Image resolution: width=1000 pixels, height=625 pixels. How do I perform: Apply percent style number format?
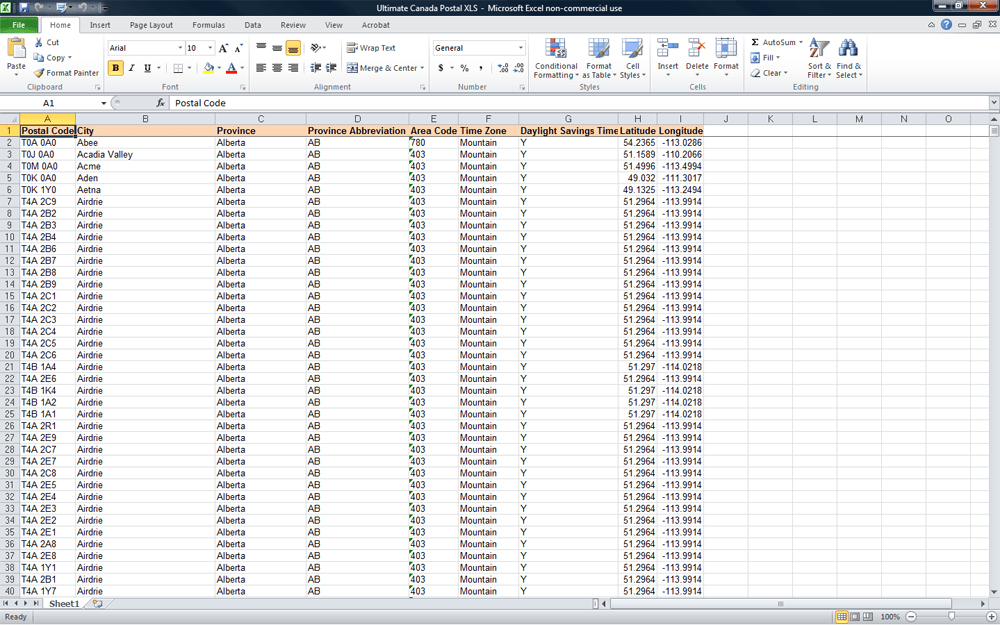click(464, 68)
